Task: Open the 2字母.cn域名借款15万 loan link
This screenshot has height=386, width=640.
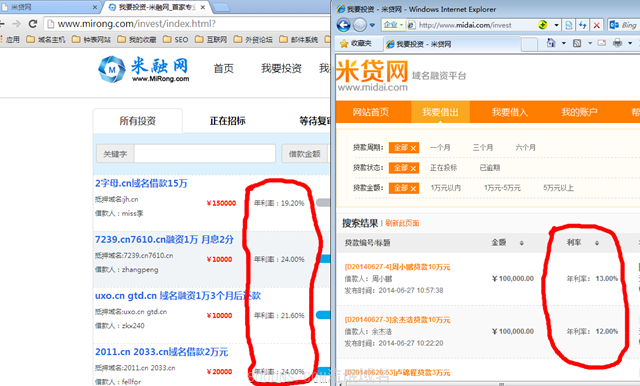Action: pyautogui.click(x=141, y=184)
